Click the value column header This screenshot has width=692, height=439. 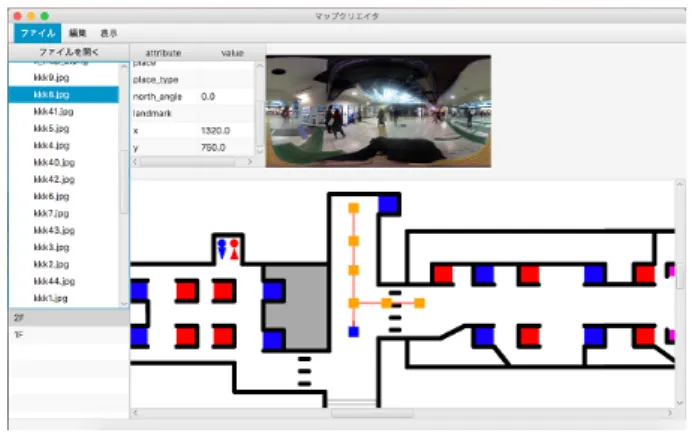pyautogui.click(x=232, y=53)
